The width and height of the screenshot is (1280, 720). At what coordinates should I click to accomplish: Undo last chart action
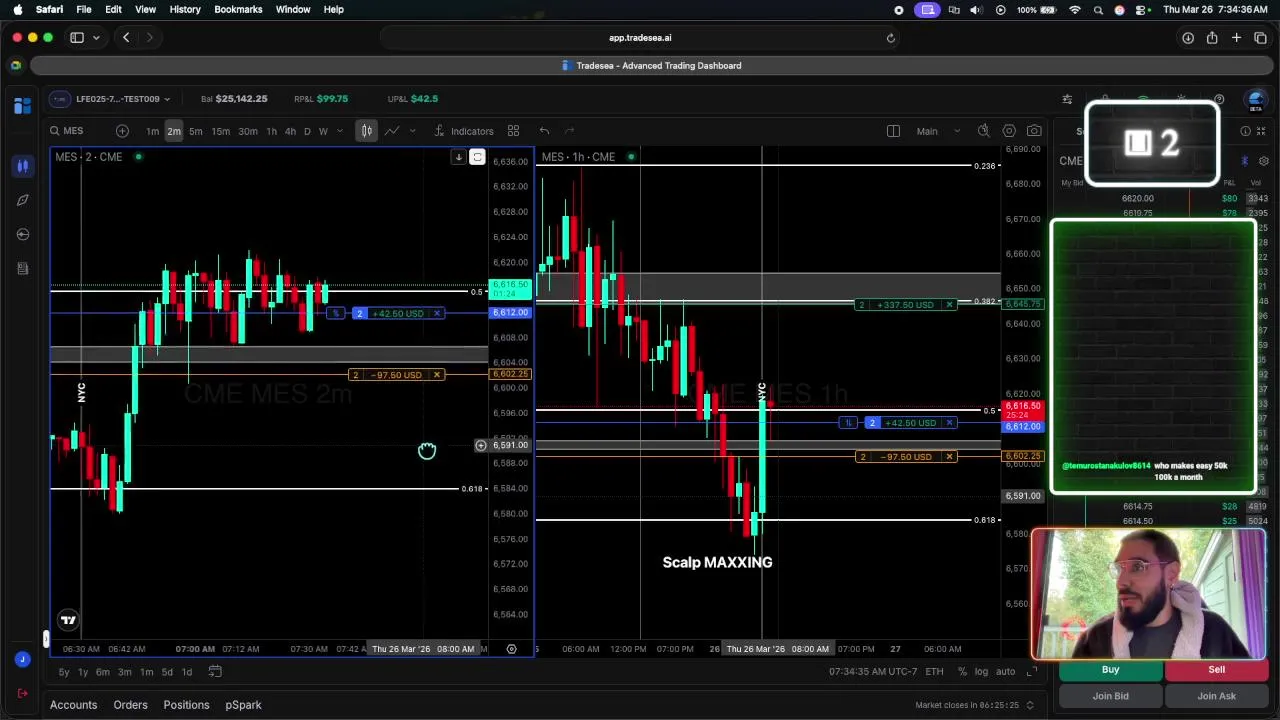pyautogui.click(x=544, y=131)
